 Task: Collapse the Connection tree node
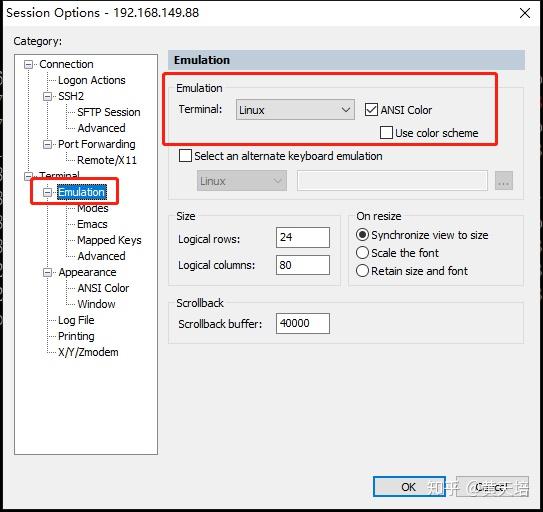click(x=28, y=64)
